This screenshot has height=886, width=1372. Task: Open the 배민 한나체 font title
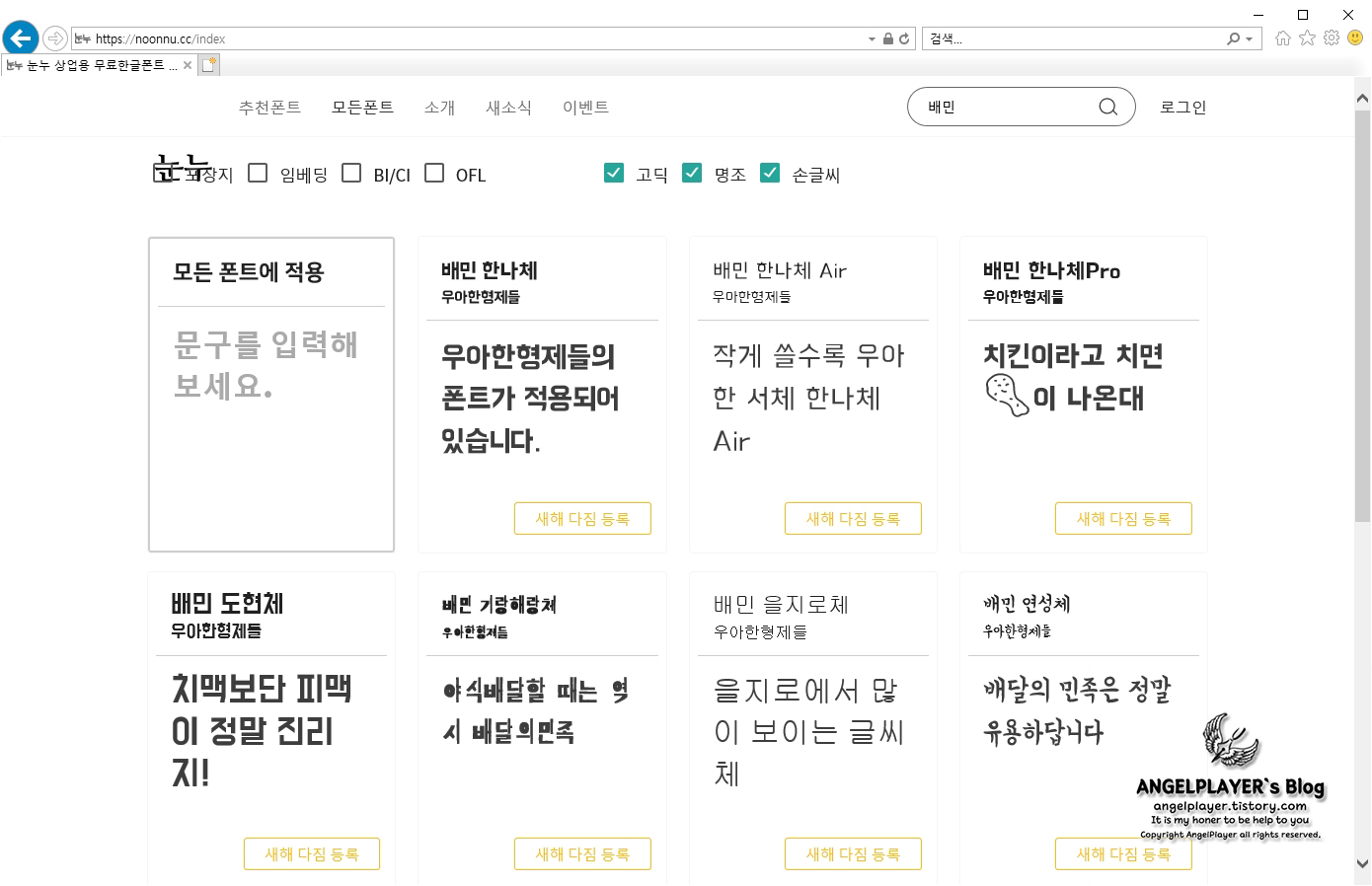point(490,270)
